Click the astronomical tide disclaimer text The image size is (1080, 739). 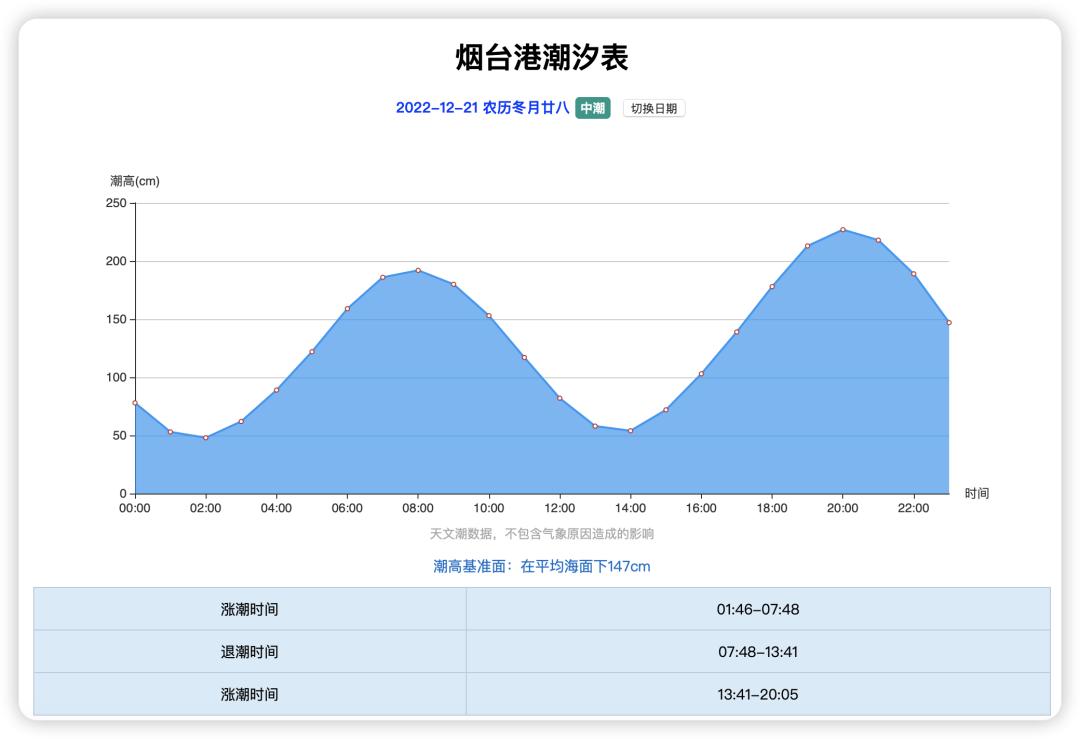pyautogui.click(x=540, y=535)
